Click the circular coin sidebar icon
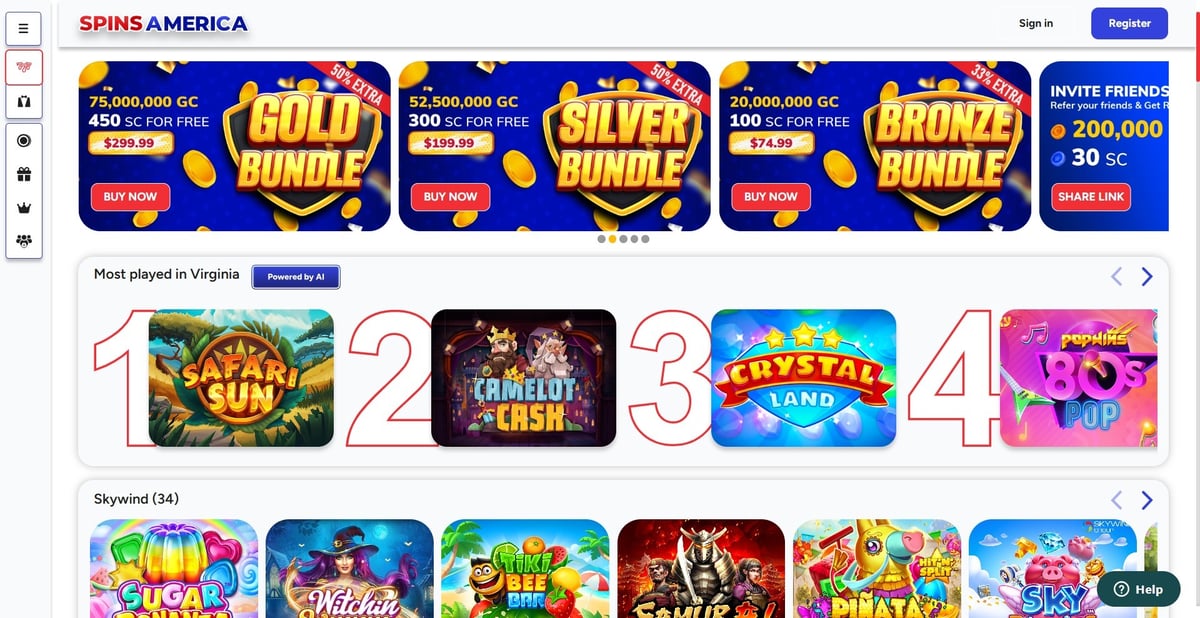The width and height of the screenshot is (1200, 618). tap(24, 141)
